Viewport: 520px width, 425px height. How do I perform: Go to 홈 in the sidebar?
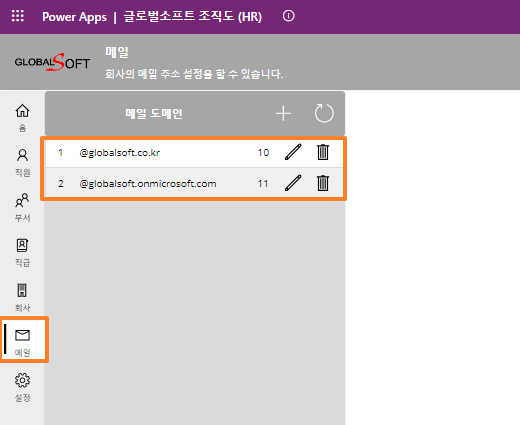click(x=22, y=117)
